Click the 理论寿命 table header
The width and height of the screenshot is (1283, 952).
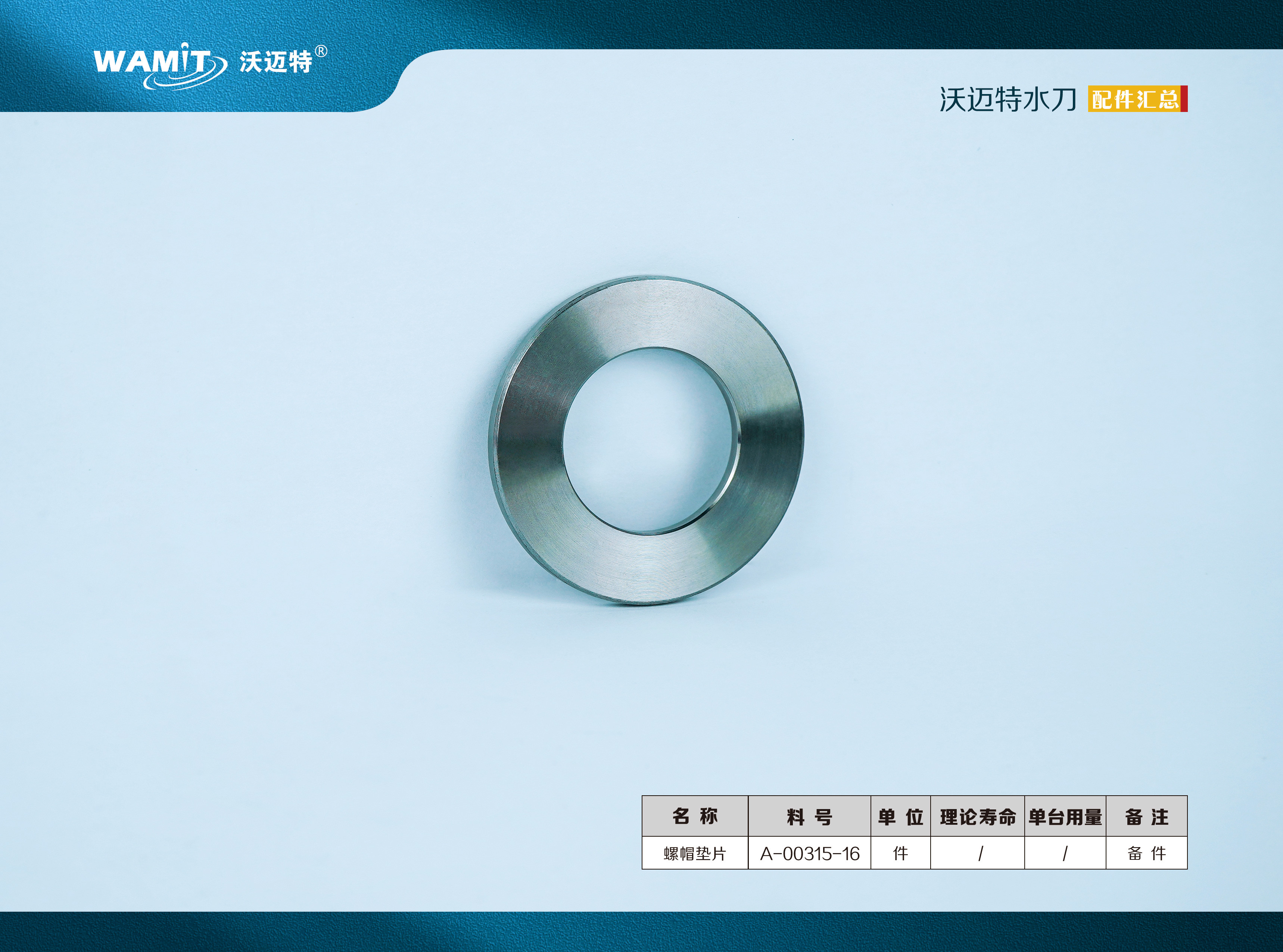point(978,817)
